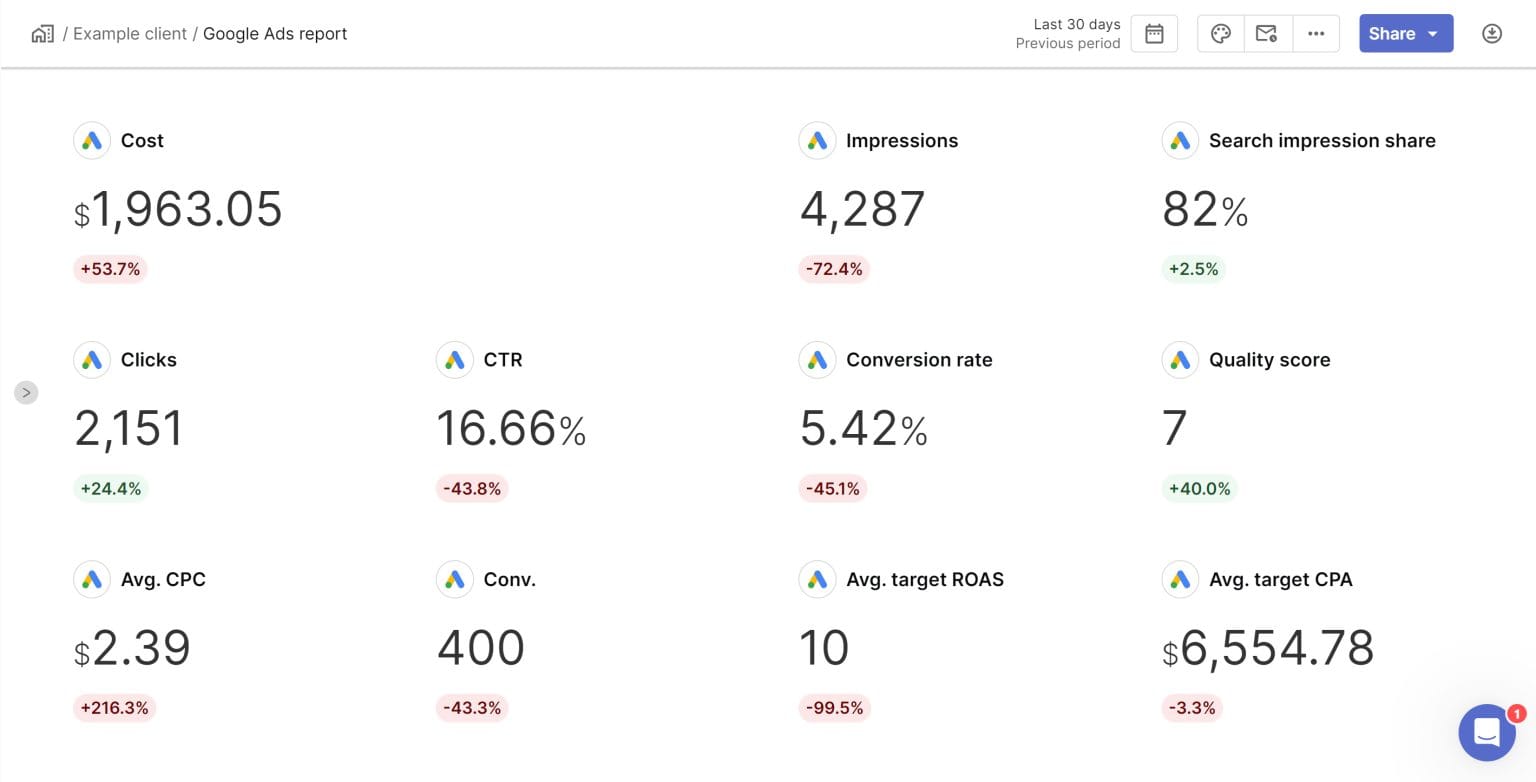Click the Google Ads report breadcrumb title
This screenshot has height=782, width=1536.
tap(275, 33)
